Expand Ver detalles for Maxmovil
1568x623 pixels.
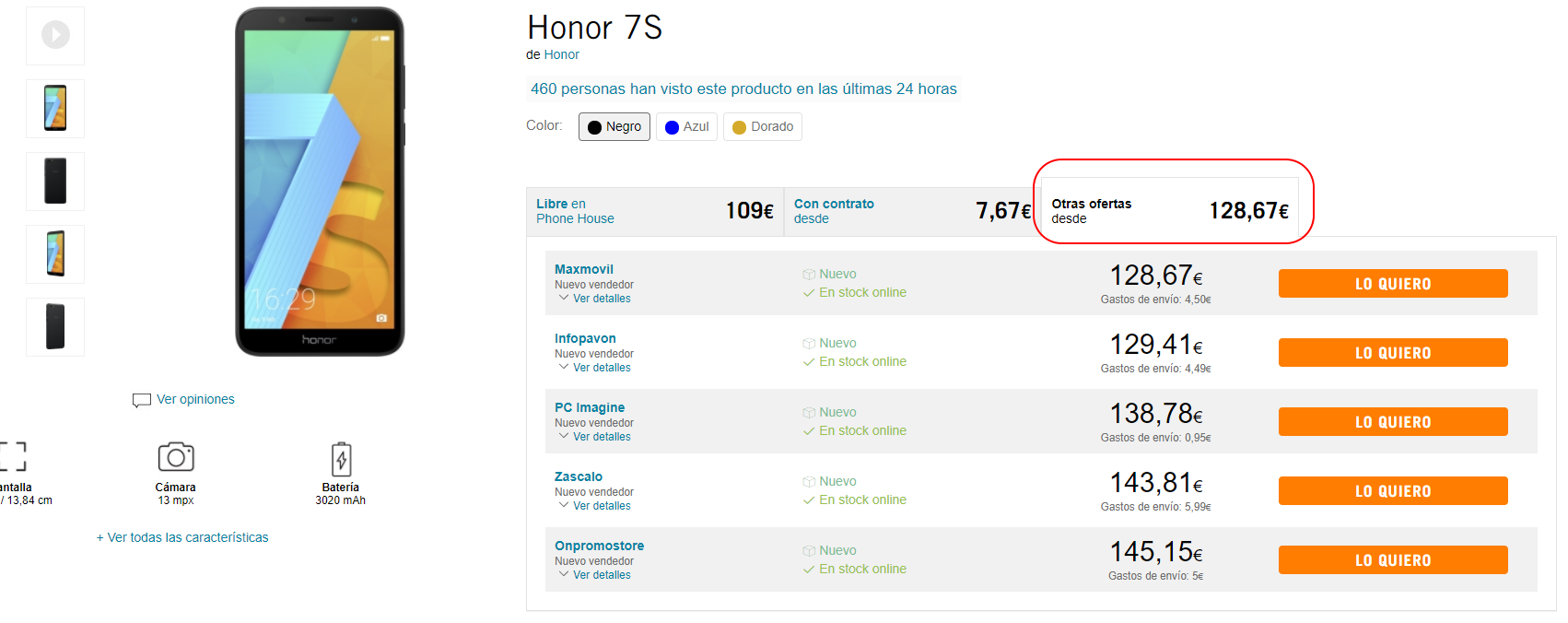pyautogui.click(x=595, y=299)
